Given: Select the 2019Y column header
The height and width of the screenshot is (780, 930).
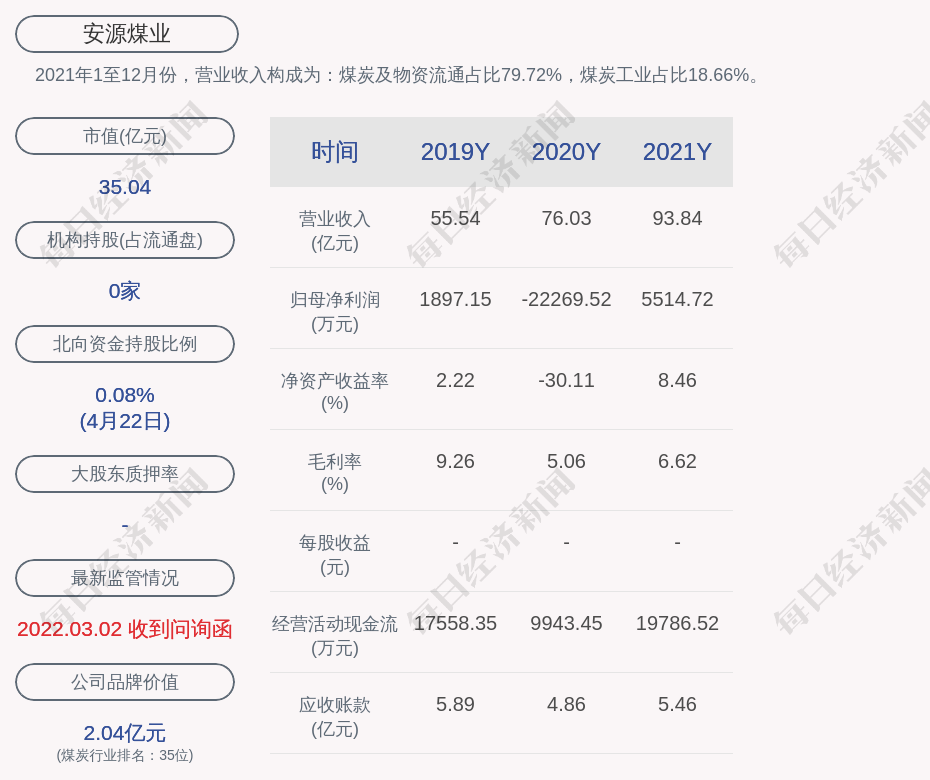Looking at the screenshot, I should 455,152.
